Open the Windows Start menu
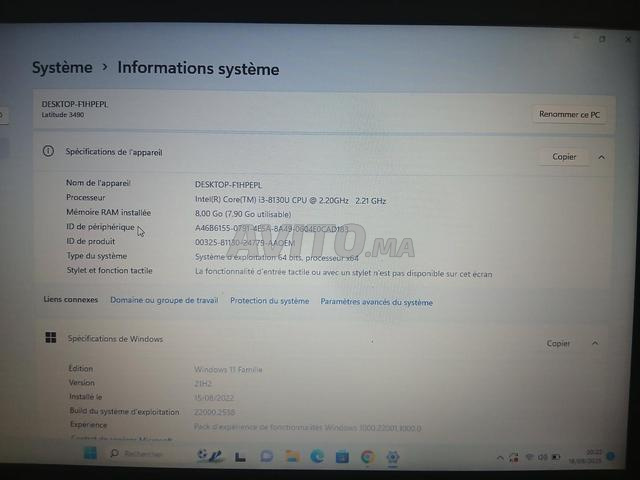This screenshot has width=640, height=480. tap(90, 453)
